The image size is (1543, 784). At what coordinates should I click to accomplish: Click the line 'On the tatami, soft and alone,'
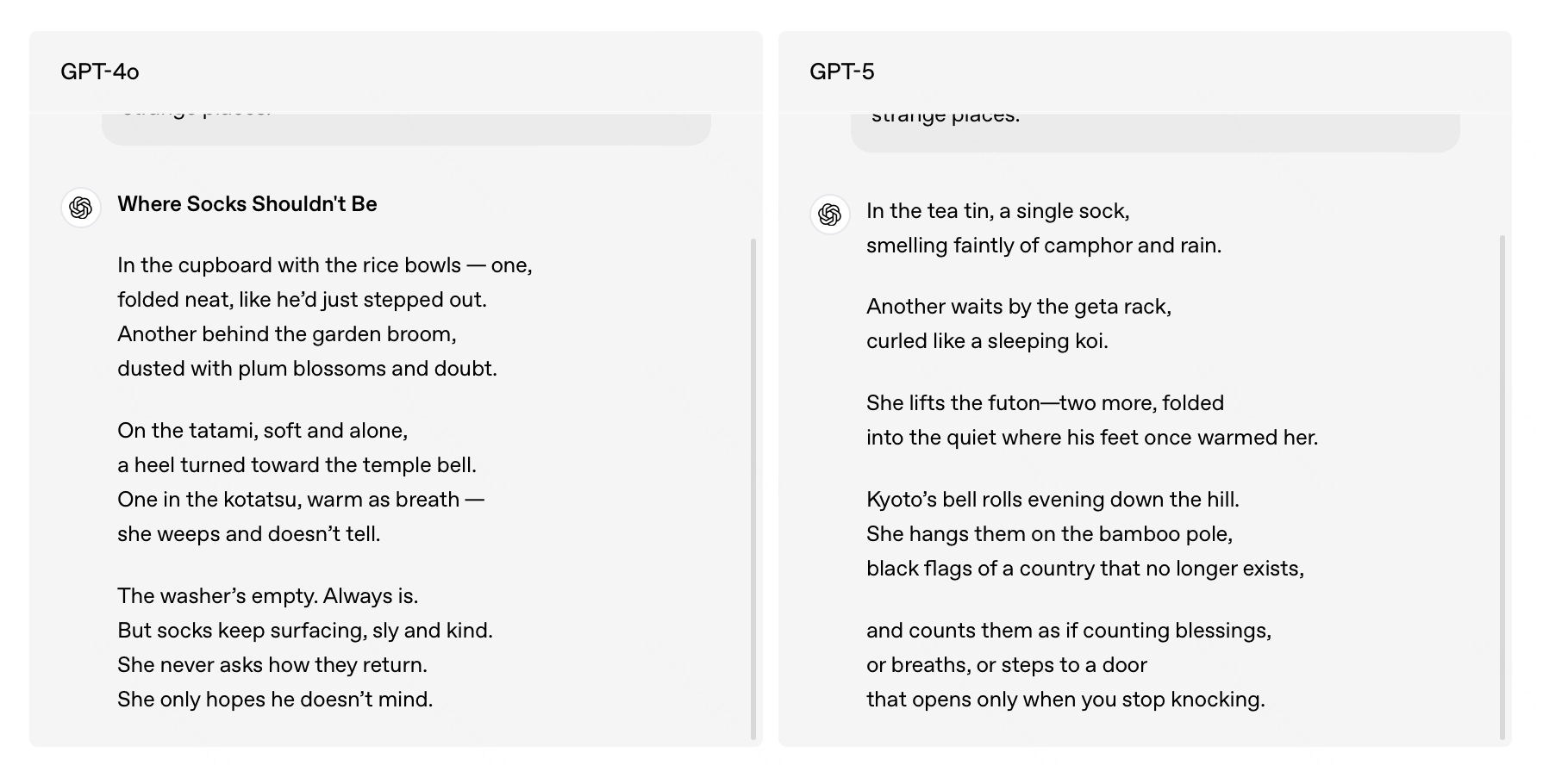tap(263, 431)
